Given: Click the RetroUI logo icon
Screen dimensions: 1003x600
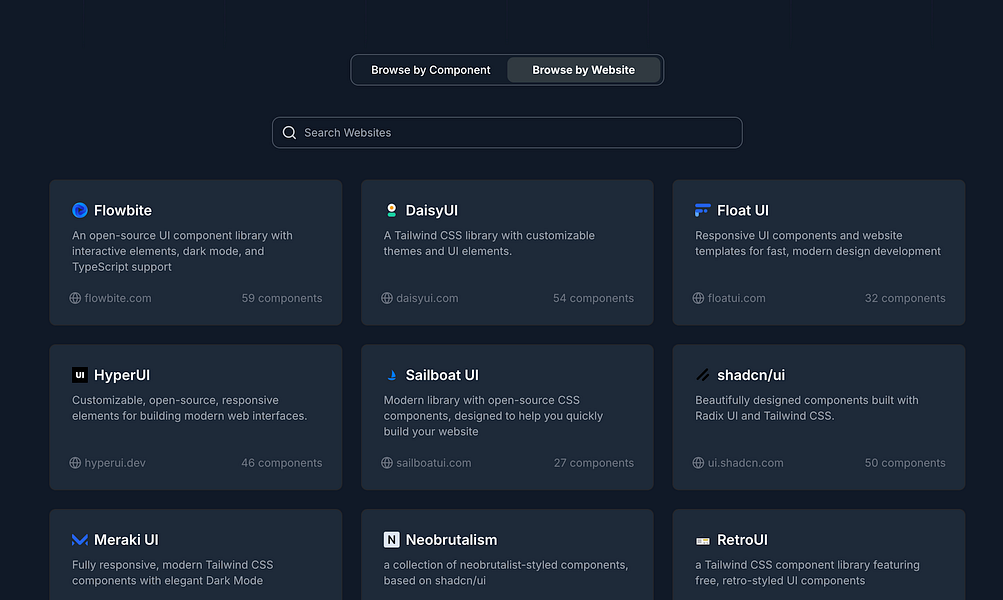Looking at the screenshot, I should point(702,541).
